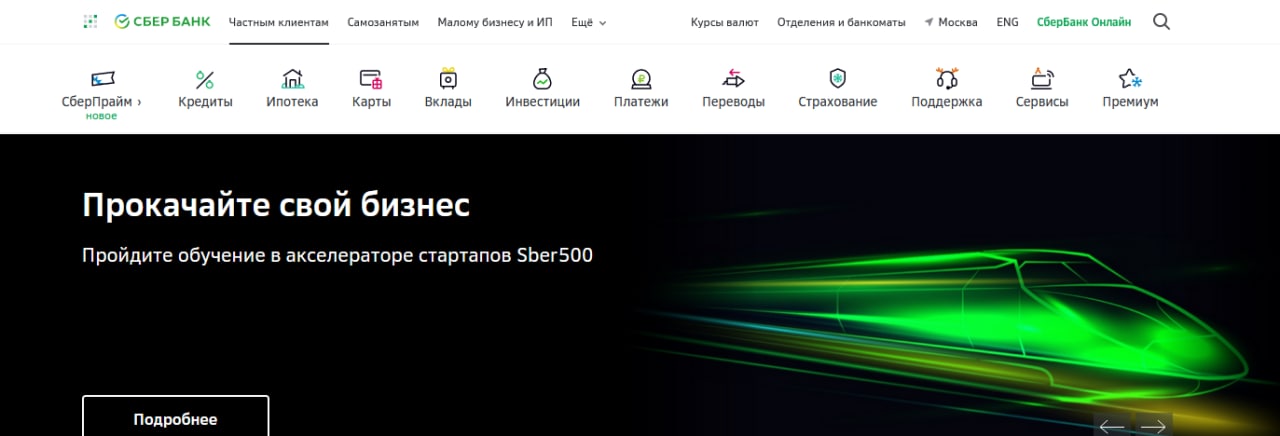
Task: Click the Ипотека house icon
Action: click(x=292, y=79)
